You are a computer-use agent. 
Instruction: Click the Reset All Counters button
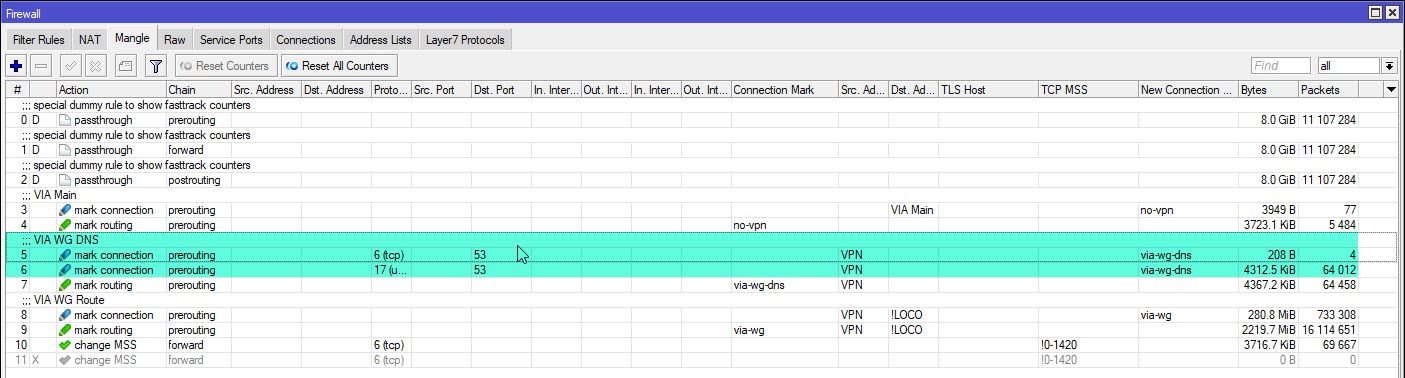click(338, 66)
